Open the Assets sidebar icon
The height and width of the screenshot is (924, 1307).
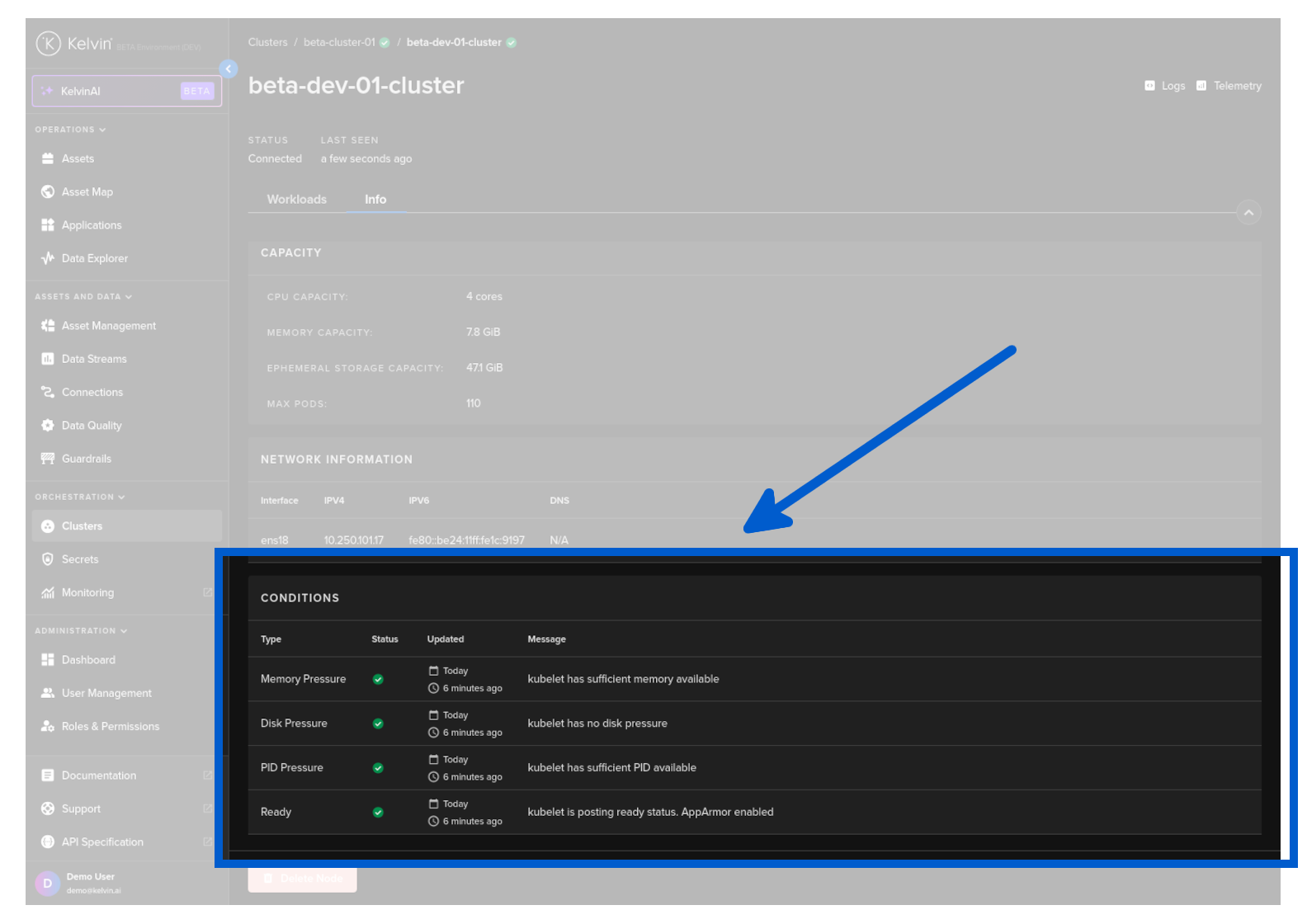pyautogui.click(x=48, y=158)
